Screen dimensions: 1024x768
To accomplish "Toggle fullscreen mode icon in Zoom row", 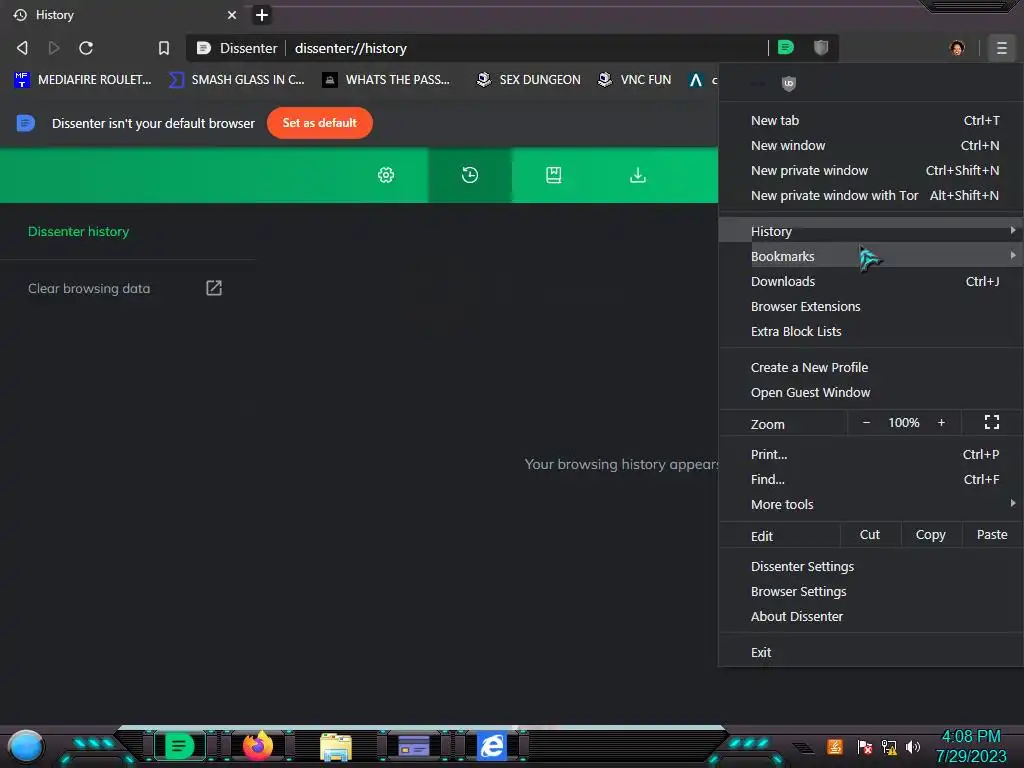I will tap(991, 423).
